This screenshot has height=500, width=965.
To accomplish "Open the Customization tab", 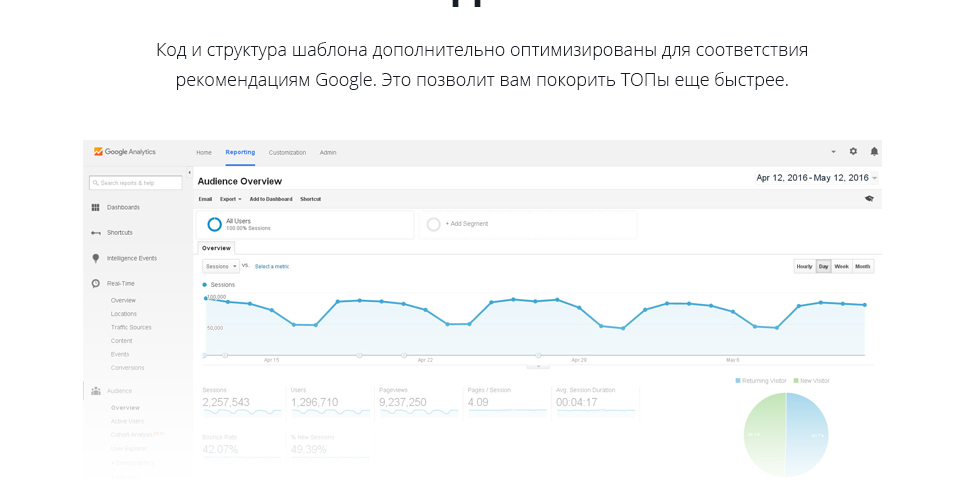I will 287,152.
